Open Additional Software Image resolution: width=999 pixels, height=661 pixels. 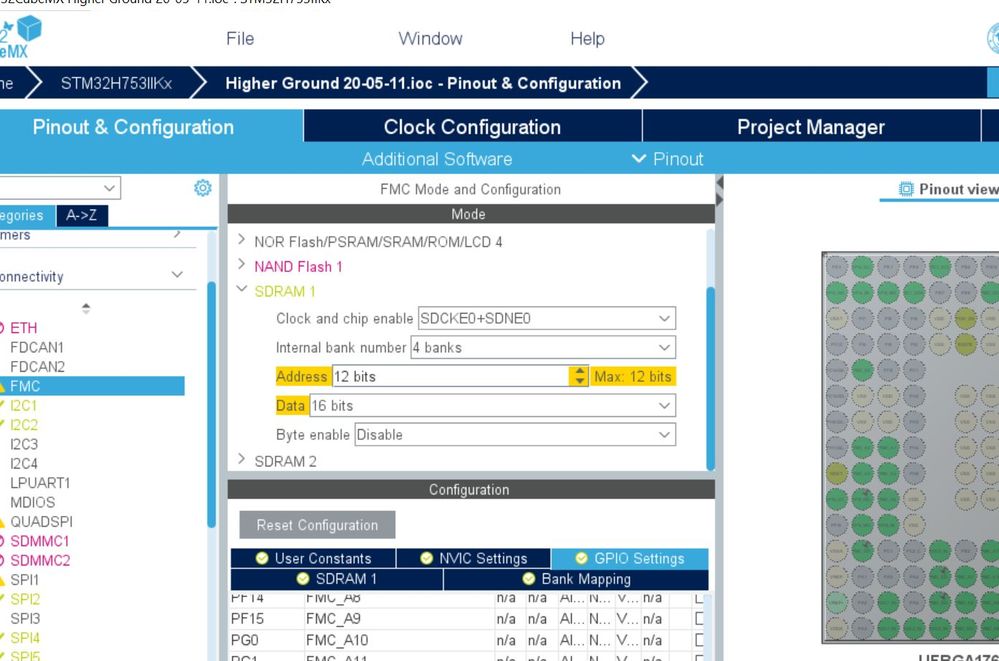[x=437, y=159]
